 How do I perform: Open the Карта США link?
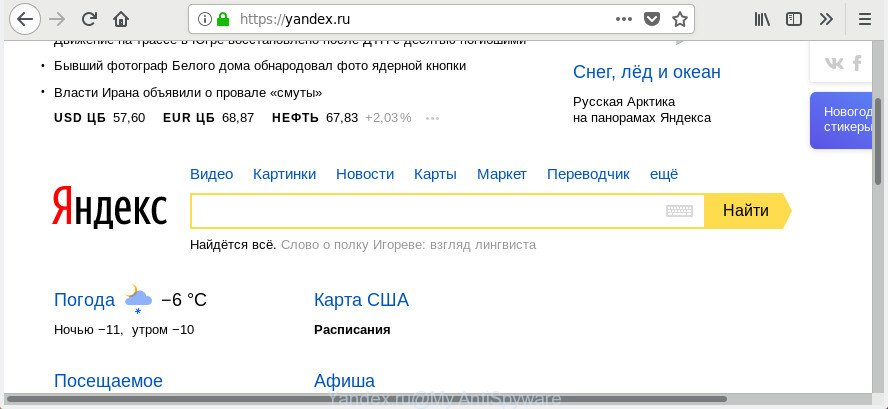pyautogui.click(x=361, y=300)
